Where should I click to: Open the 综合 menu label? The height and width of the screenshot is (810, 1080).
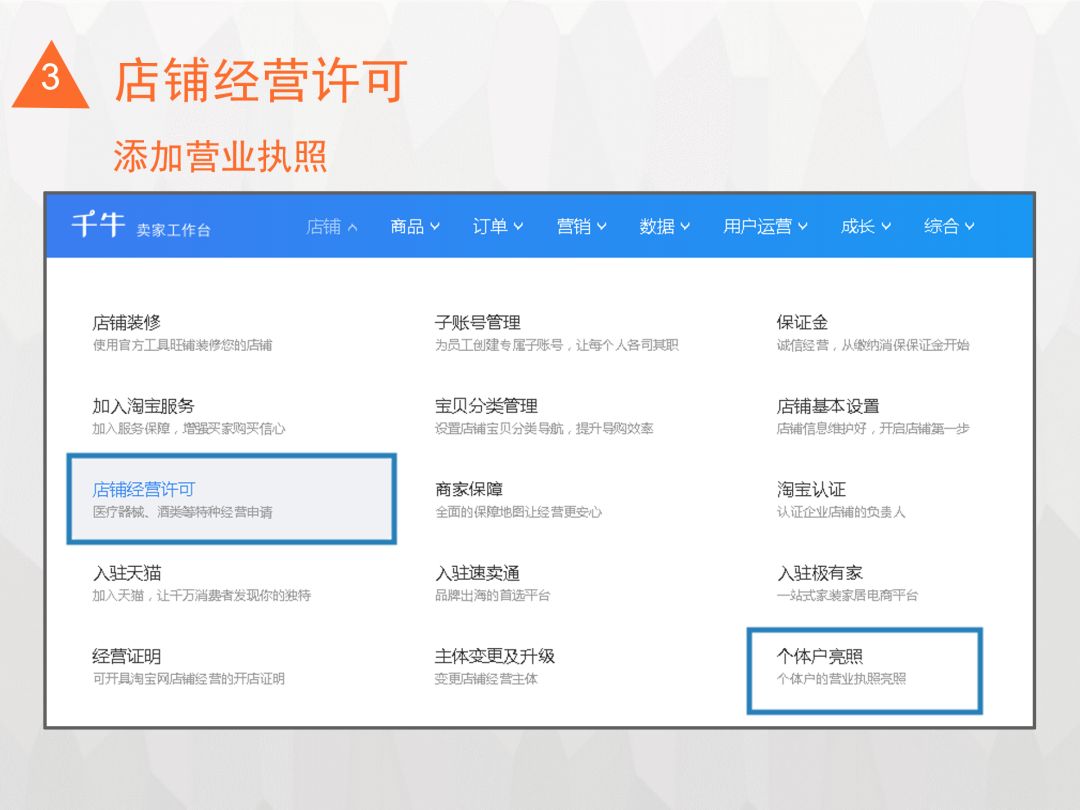click(942, 226)
